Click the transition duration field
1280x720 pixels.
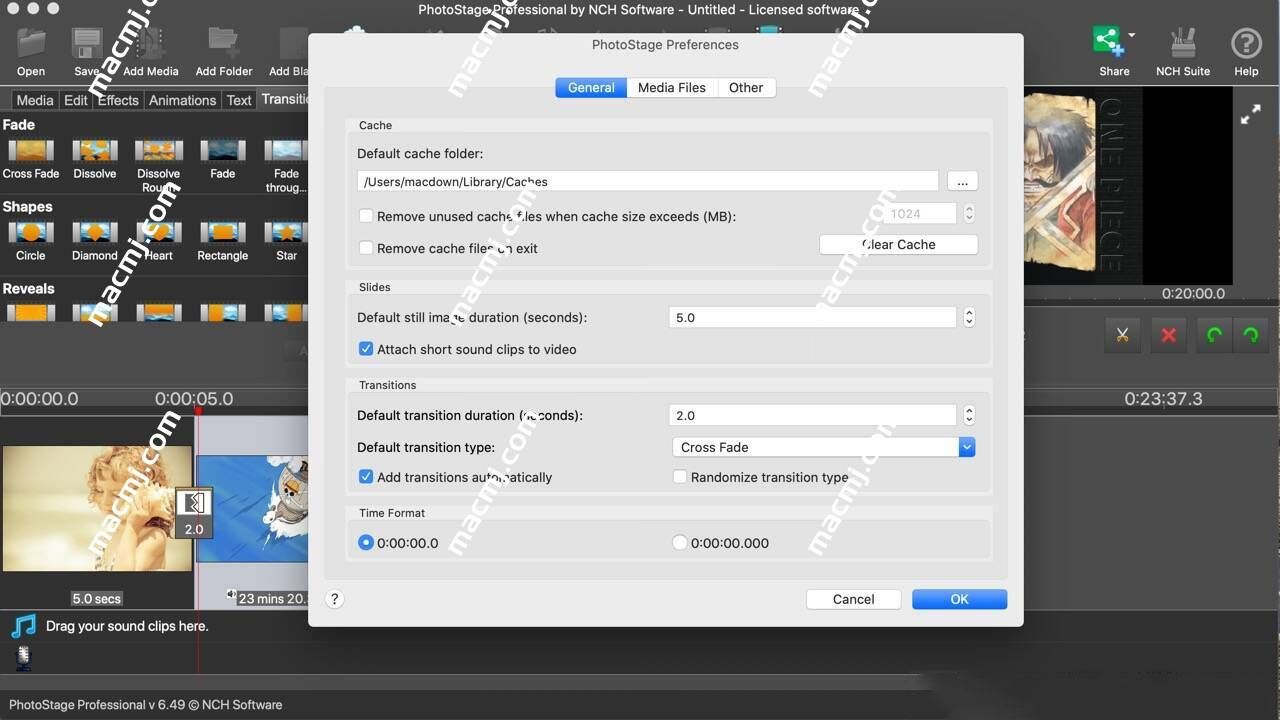(x=813, y=415)
